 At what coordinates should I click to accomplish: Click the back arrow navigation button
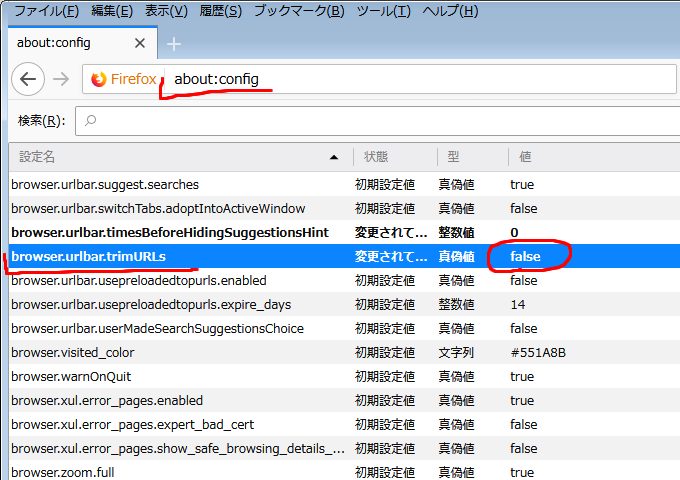[29, 79]
